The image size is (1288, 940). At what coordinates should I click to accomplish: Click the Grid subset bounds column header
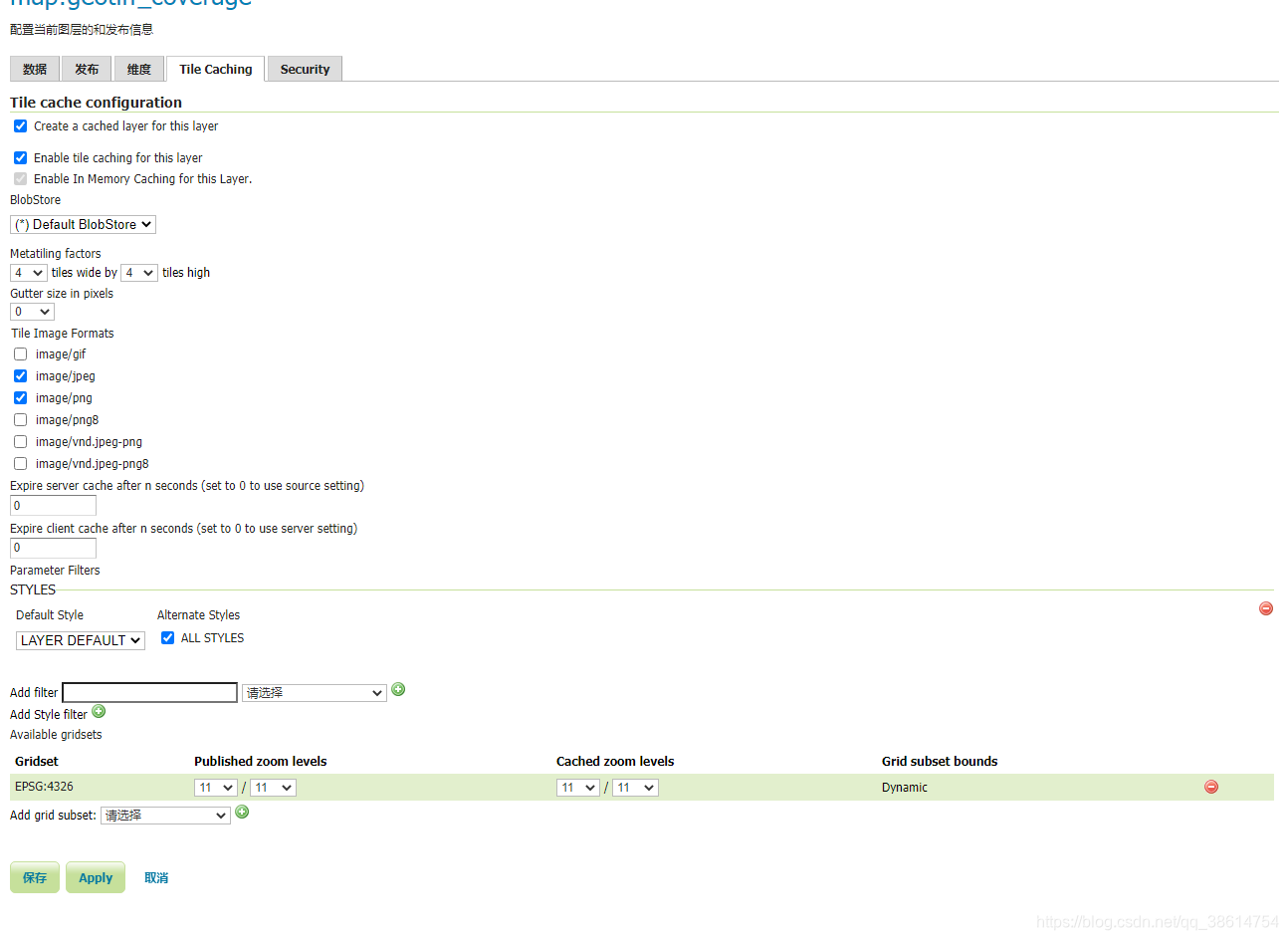pos(940,762)
